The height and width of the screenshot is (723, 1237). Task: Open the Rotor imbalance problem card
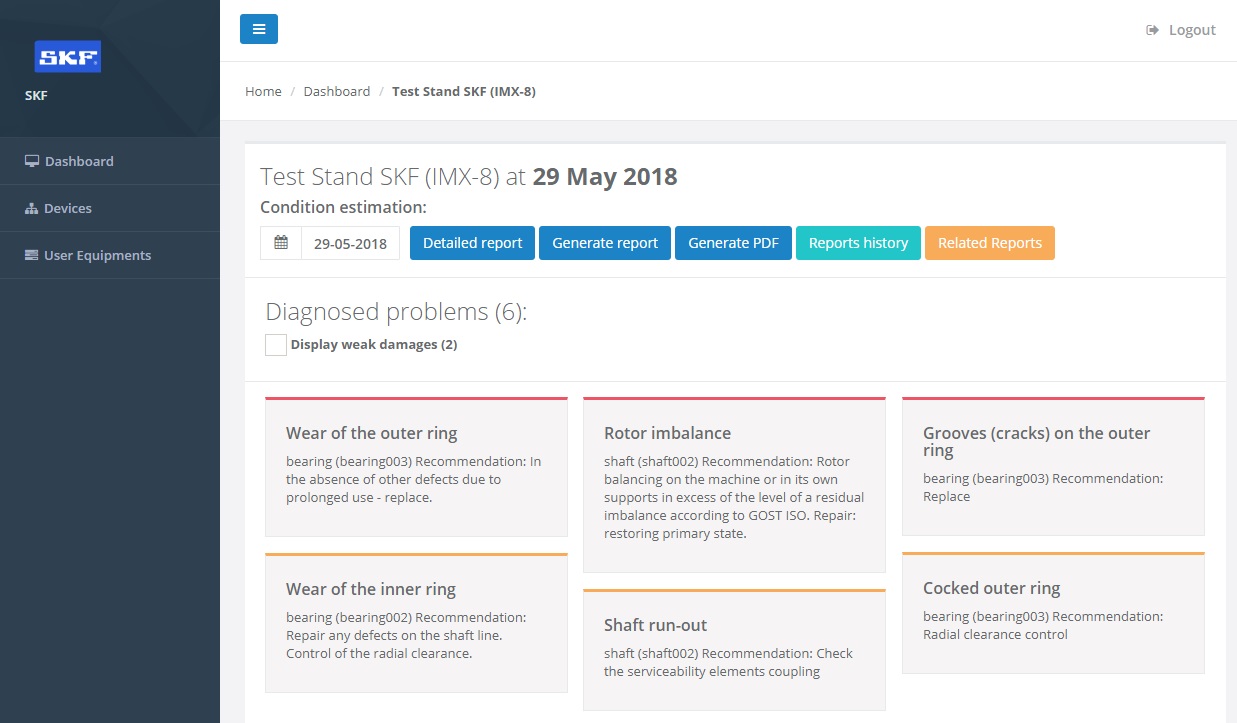(734, 485)
